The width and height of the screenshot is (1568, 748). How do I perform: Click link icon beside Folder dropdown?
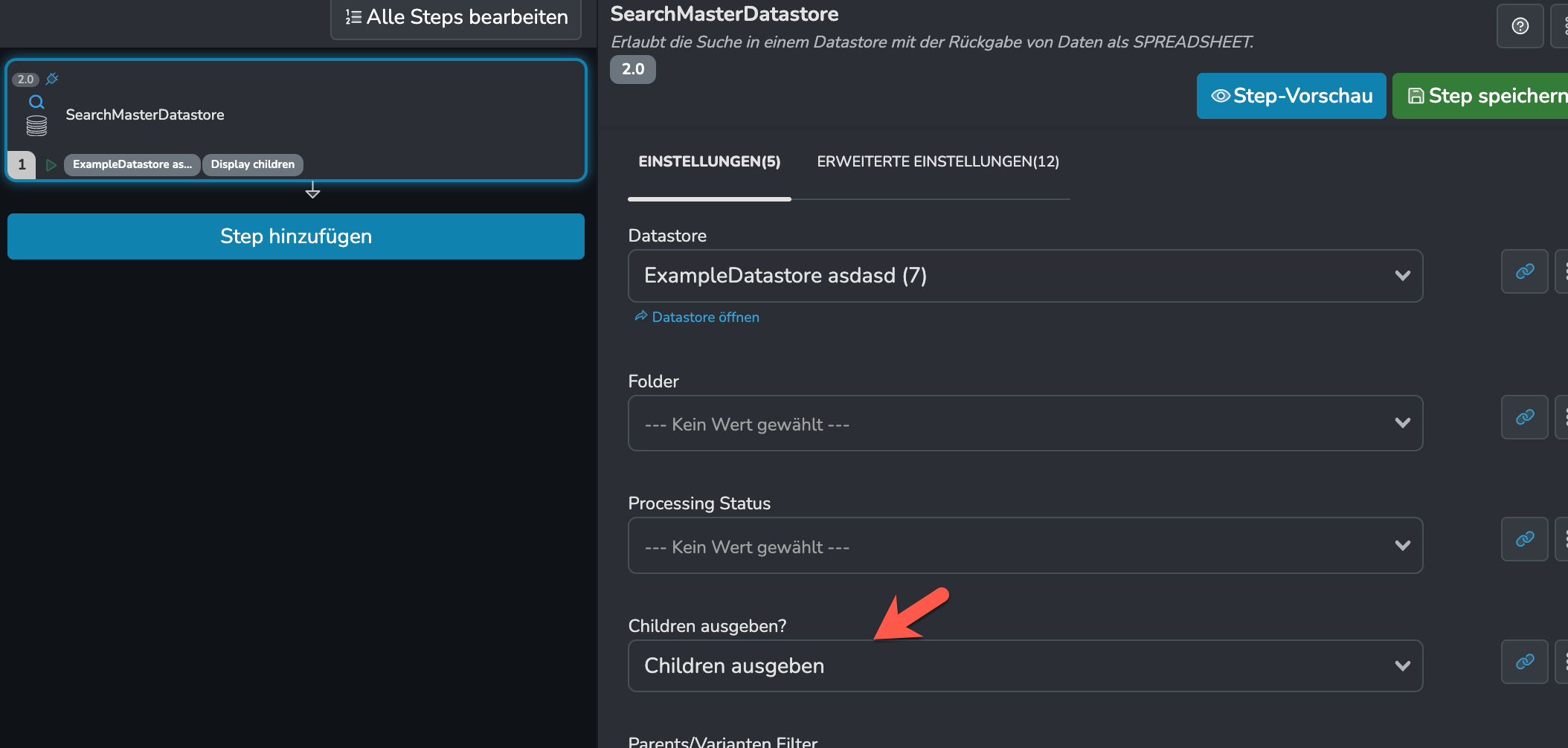click(x=1525, y=417)
